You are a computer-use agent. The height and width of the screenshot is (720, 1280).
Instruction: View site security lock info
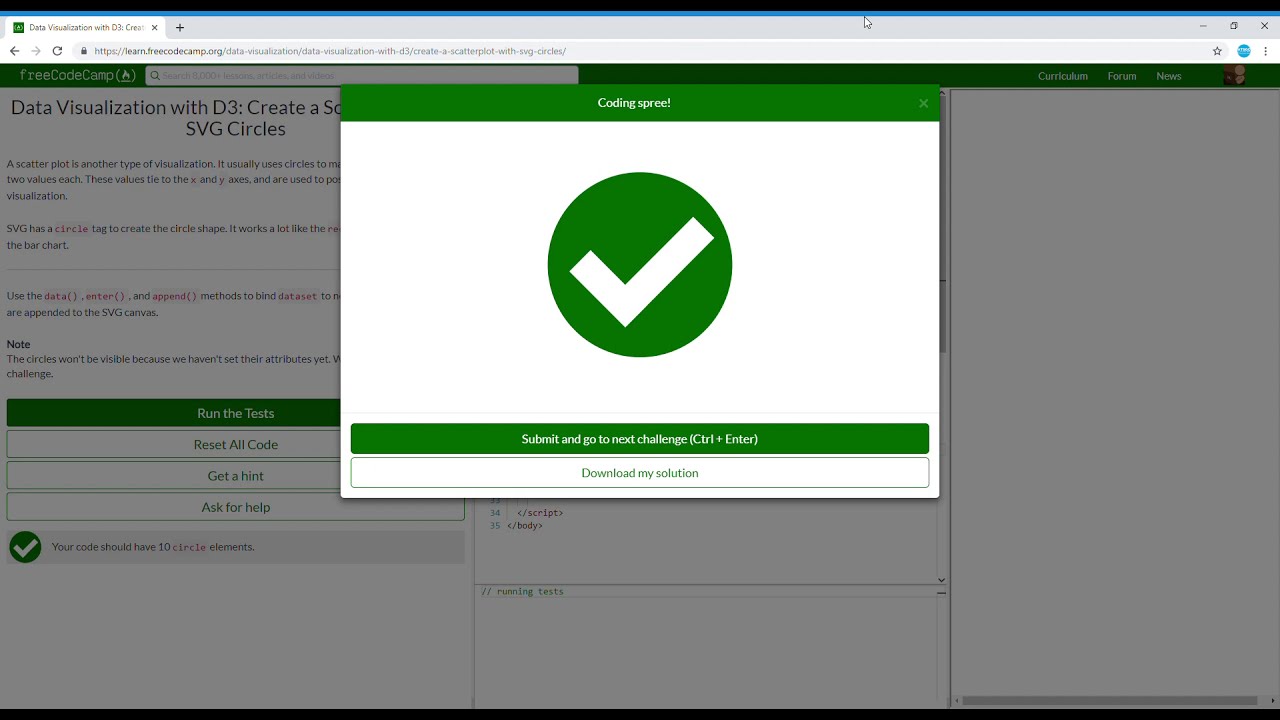point(84,51)
